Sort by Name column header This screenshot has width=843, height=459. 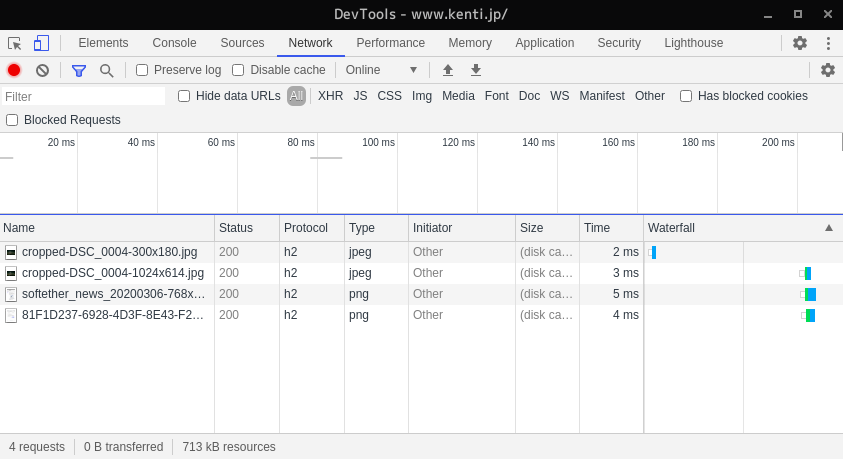click(x=107, y=228)
